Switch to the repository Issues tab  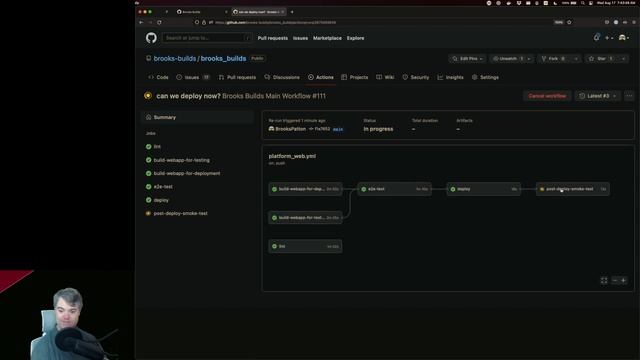click(193, 77)
